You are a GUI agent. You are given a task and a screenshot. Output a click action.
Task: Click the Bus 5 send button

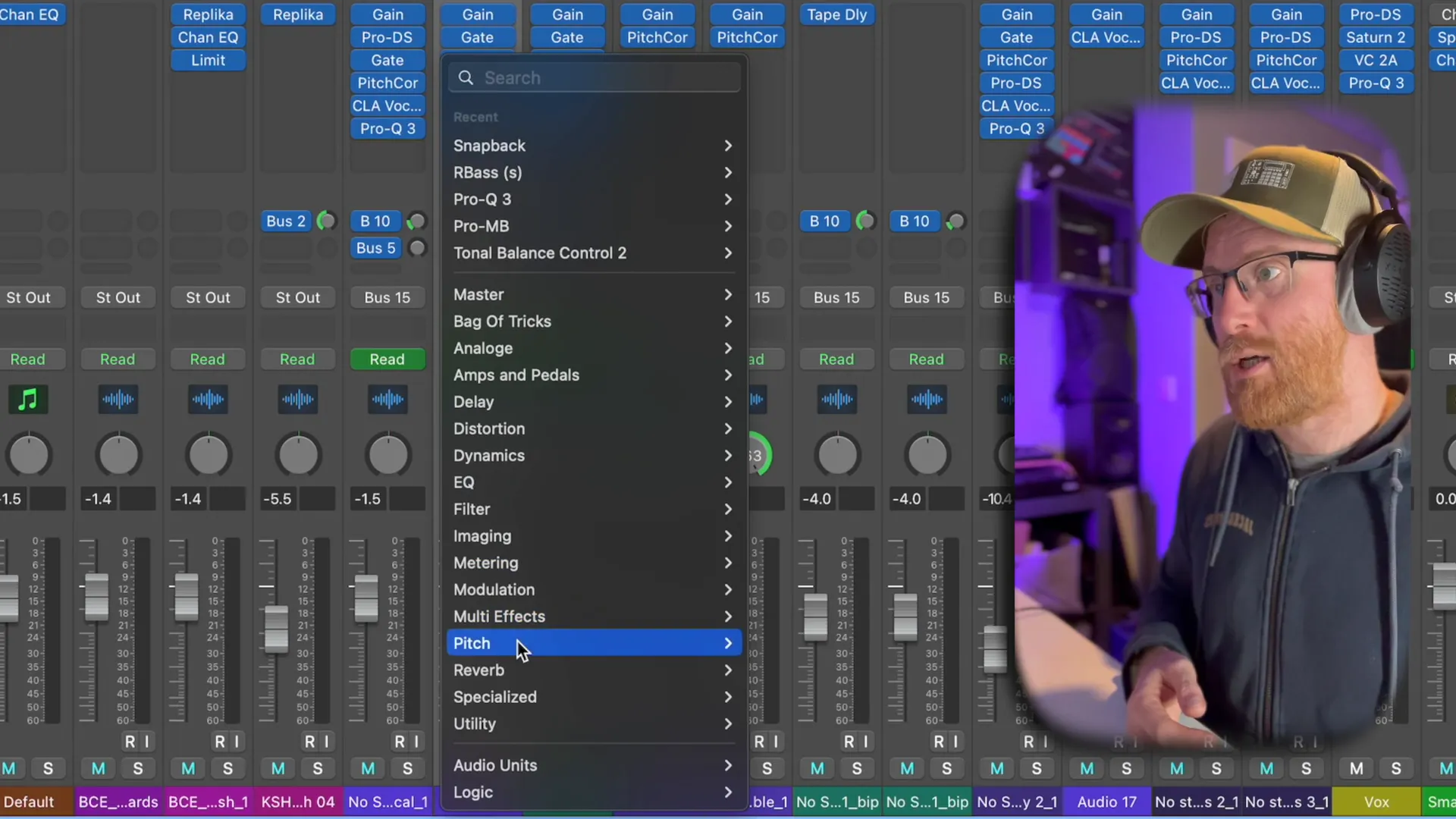375,248
